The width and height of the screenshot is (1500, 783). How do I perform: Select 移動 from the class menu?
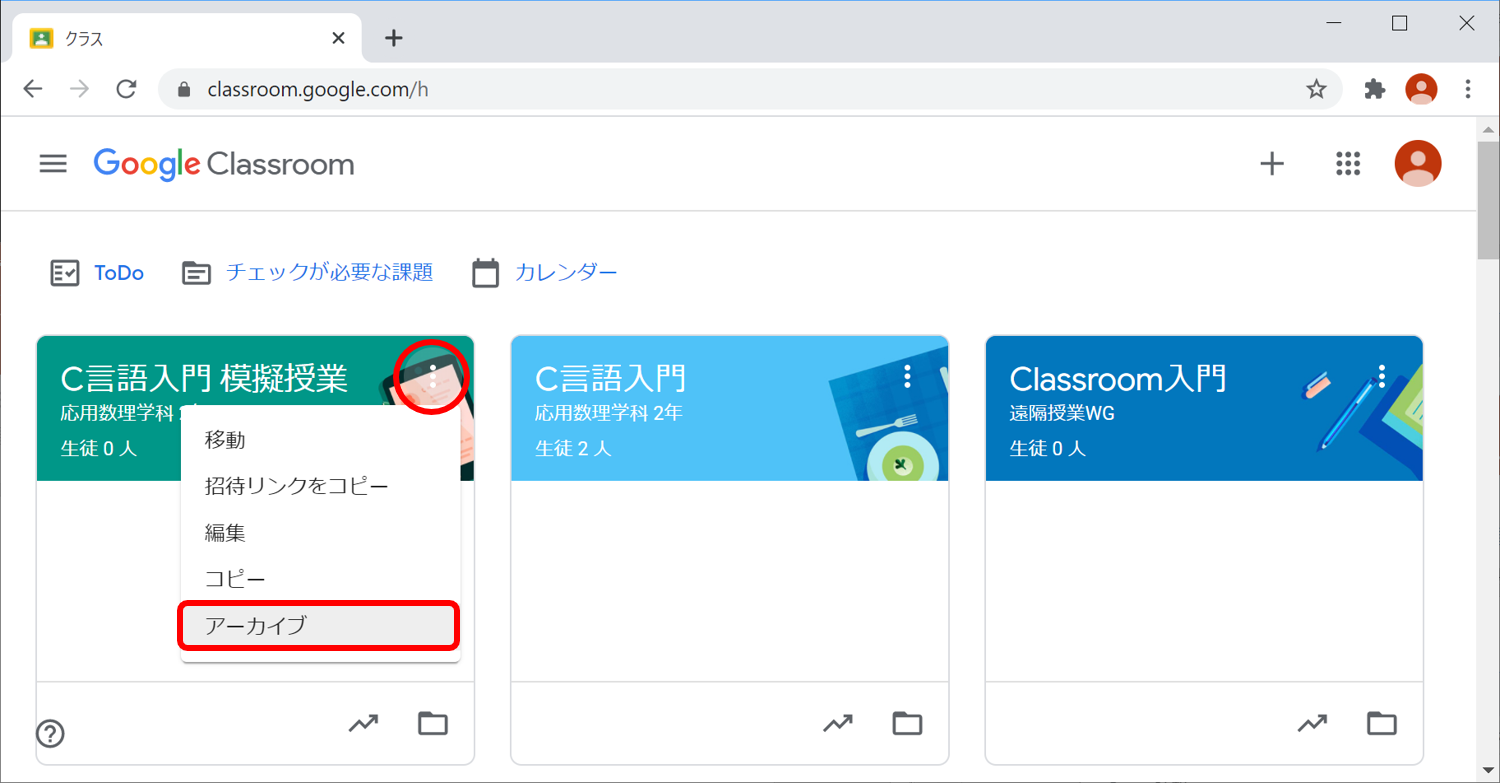coord(320,440)
